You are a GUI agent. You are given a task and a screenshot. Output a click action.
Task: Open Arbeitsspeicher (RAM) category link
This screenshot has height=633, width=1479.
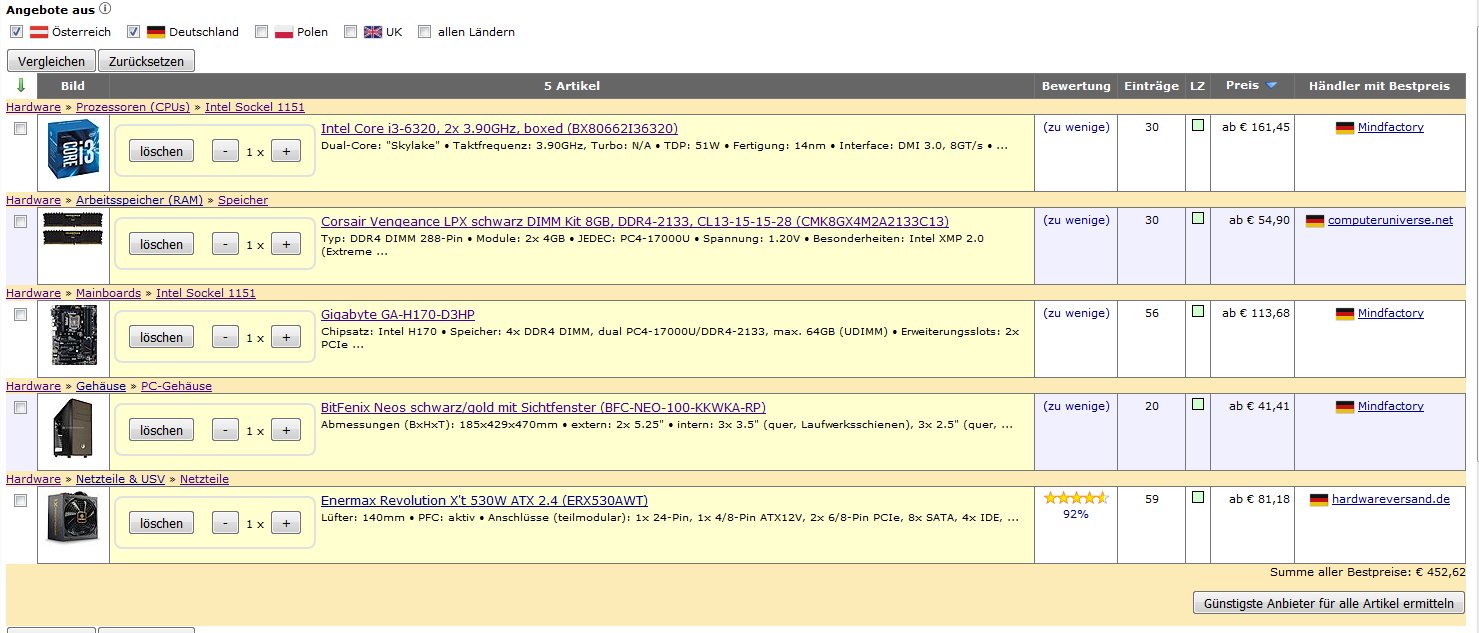click(x=139, y=200)
